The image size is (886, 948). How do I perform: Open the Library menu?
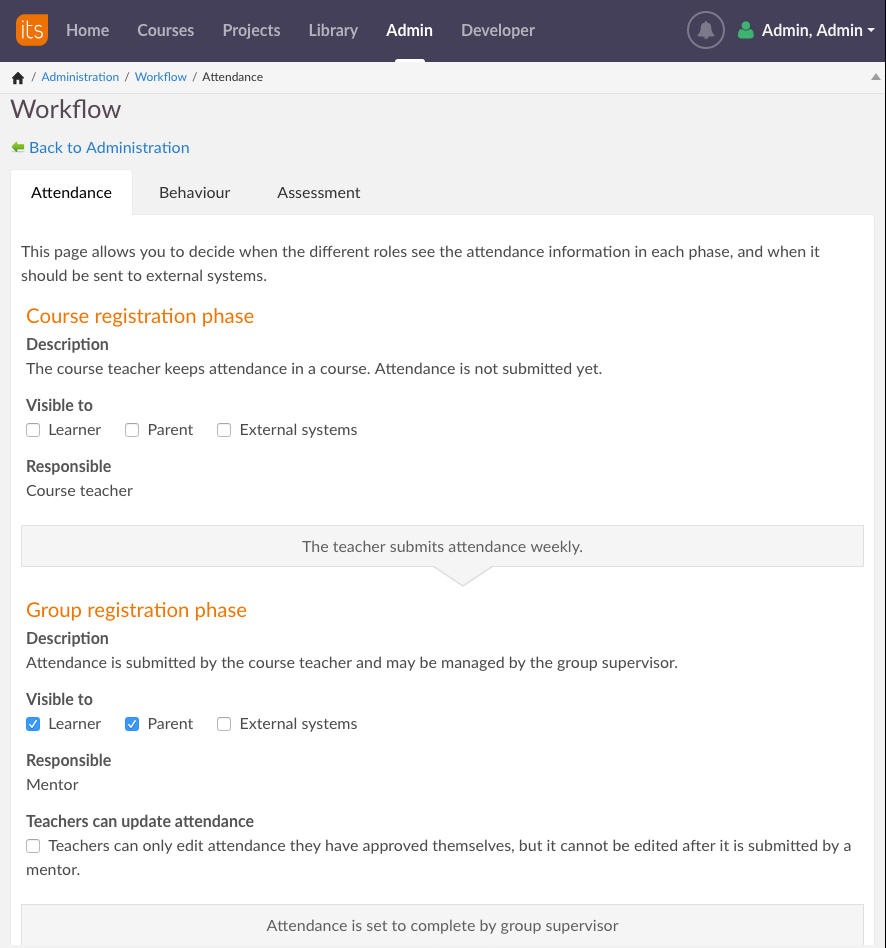point(333,30)
